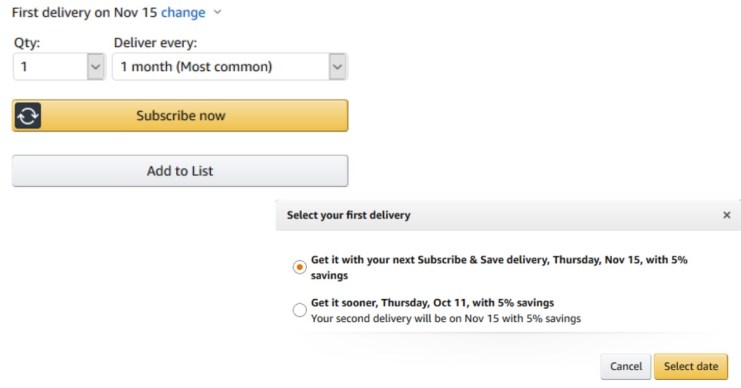Image resolution: width=741 pixels, height=388 pixels.
Task: Click the second delivery Nov 15 note
Action: [x=446, y=319]
